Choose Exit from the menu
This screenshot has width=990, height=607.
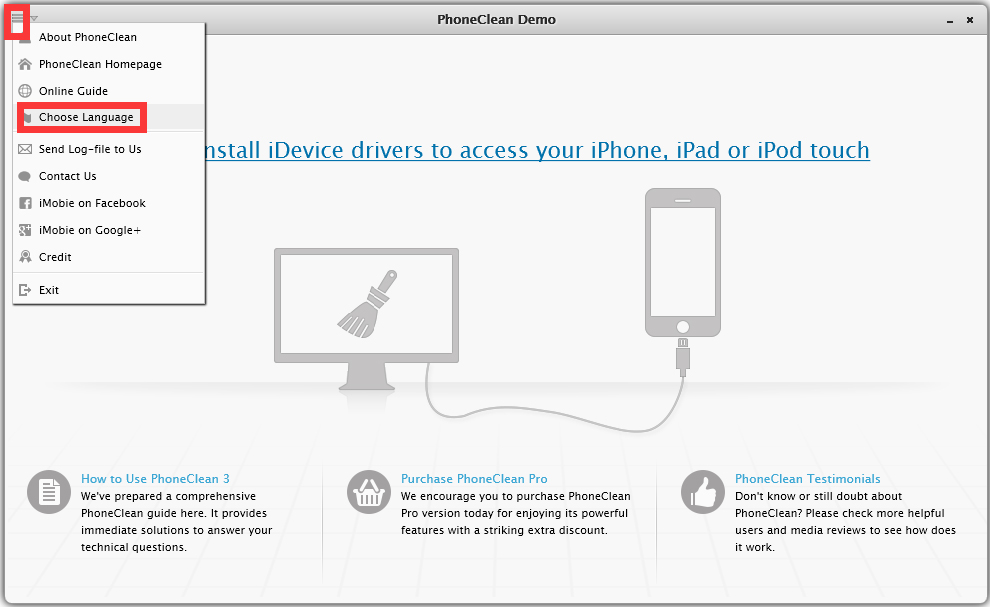pos(49,290)
